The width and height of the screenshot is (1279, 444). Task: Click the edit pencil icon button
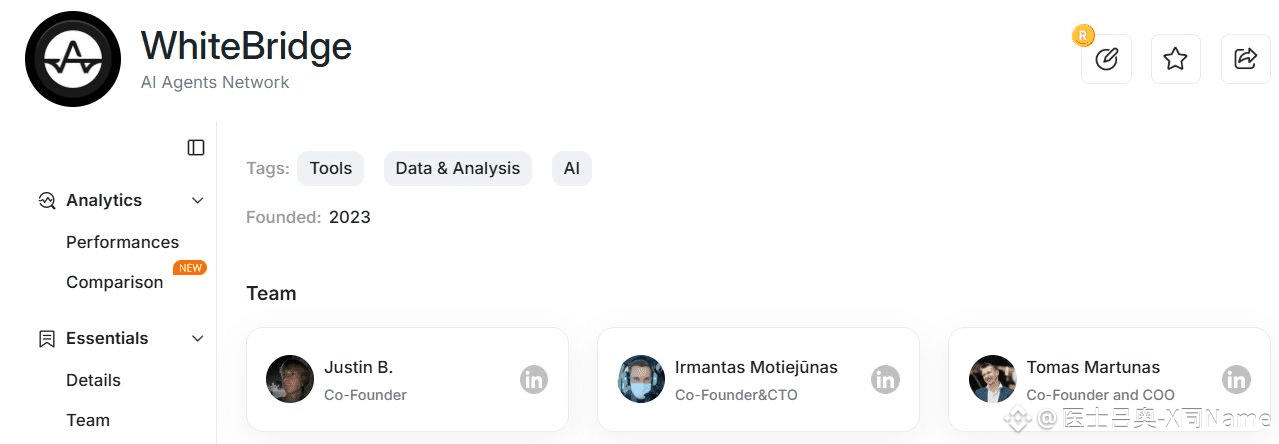(x=1106, y=59)
